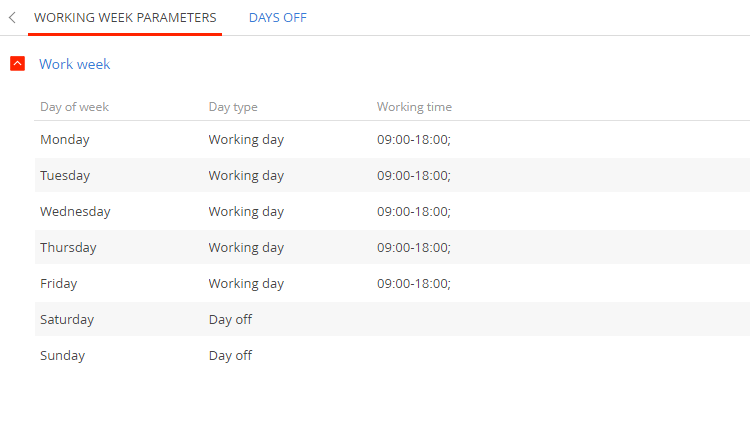Select the Thursday row
Screen dimensions: 750x428
pos(392,247)
